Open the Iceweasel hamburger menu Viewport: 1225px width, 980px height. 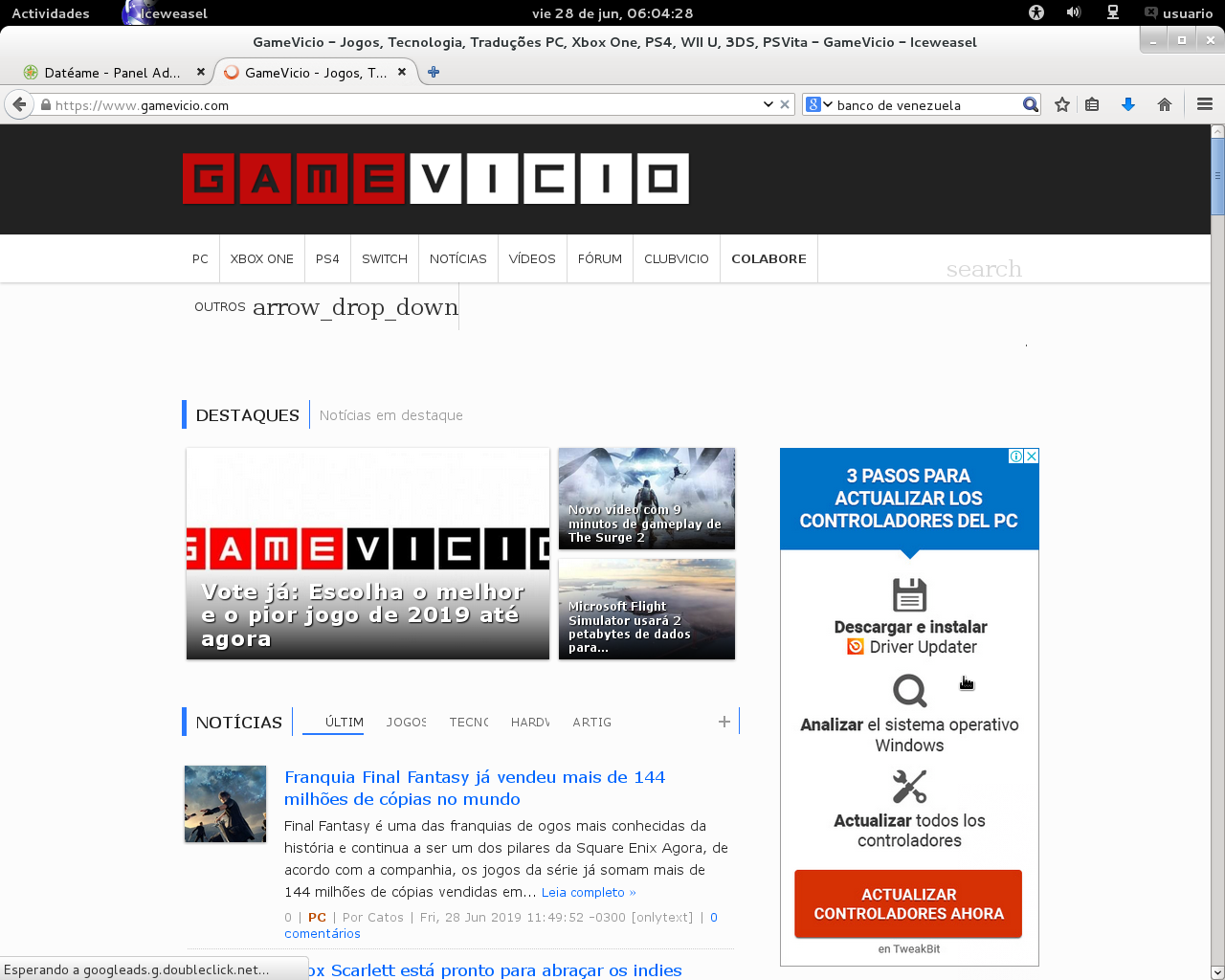(x=1205, y=104)
